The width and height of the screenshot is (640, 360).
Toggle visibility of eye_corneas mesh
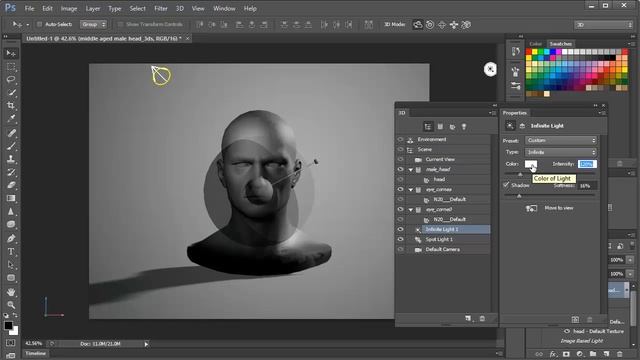400,189
